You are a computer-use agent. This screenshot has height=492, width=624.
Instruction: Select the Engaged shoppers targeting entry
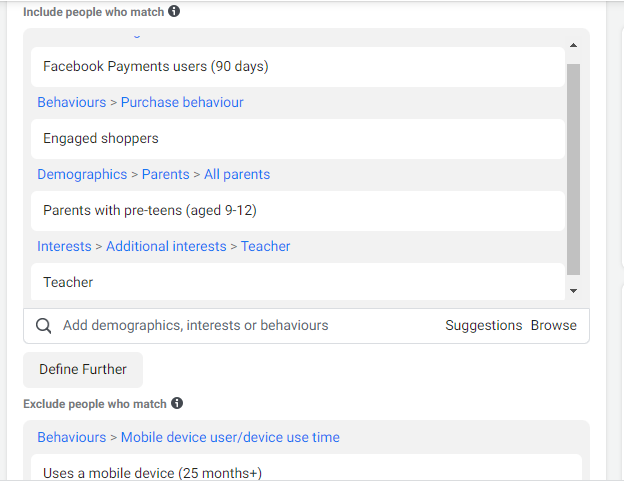[x=100, y=138]
